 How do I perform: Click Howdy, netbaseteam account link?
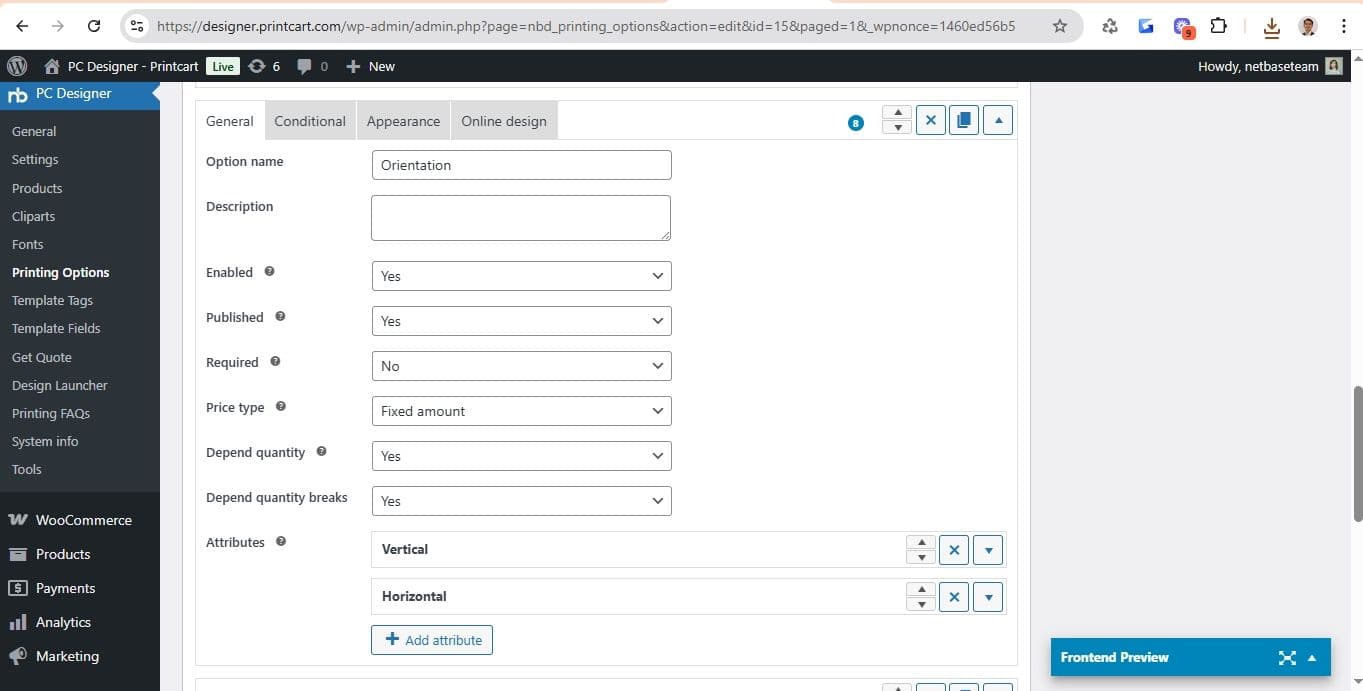(x=1270, y=66)
